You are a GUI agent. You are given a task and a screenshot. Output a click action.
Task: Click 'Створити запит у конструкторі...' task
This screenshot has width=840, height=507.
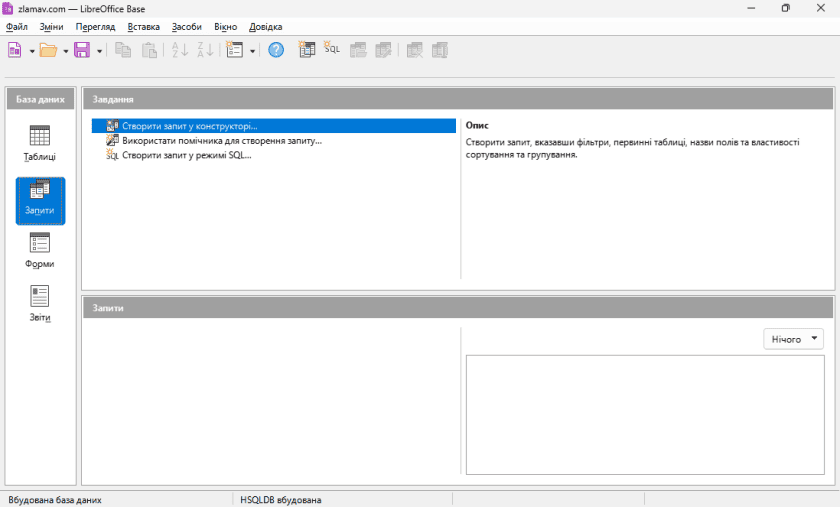pyautogui.click(x=189, y=127)
